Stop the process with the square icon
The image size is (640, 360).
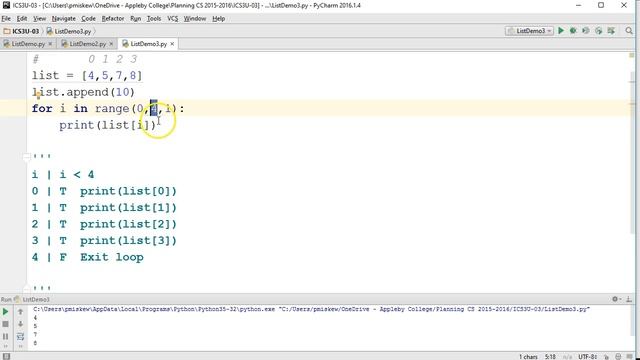tap(6, 324)
